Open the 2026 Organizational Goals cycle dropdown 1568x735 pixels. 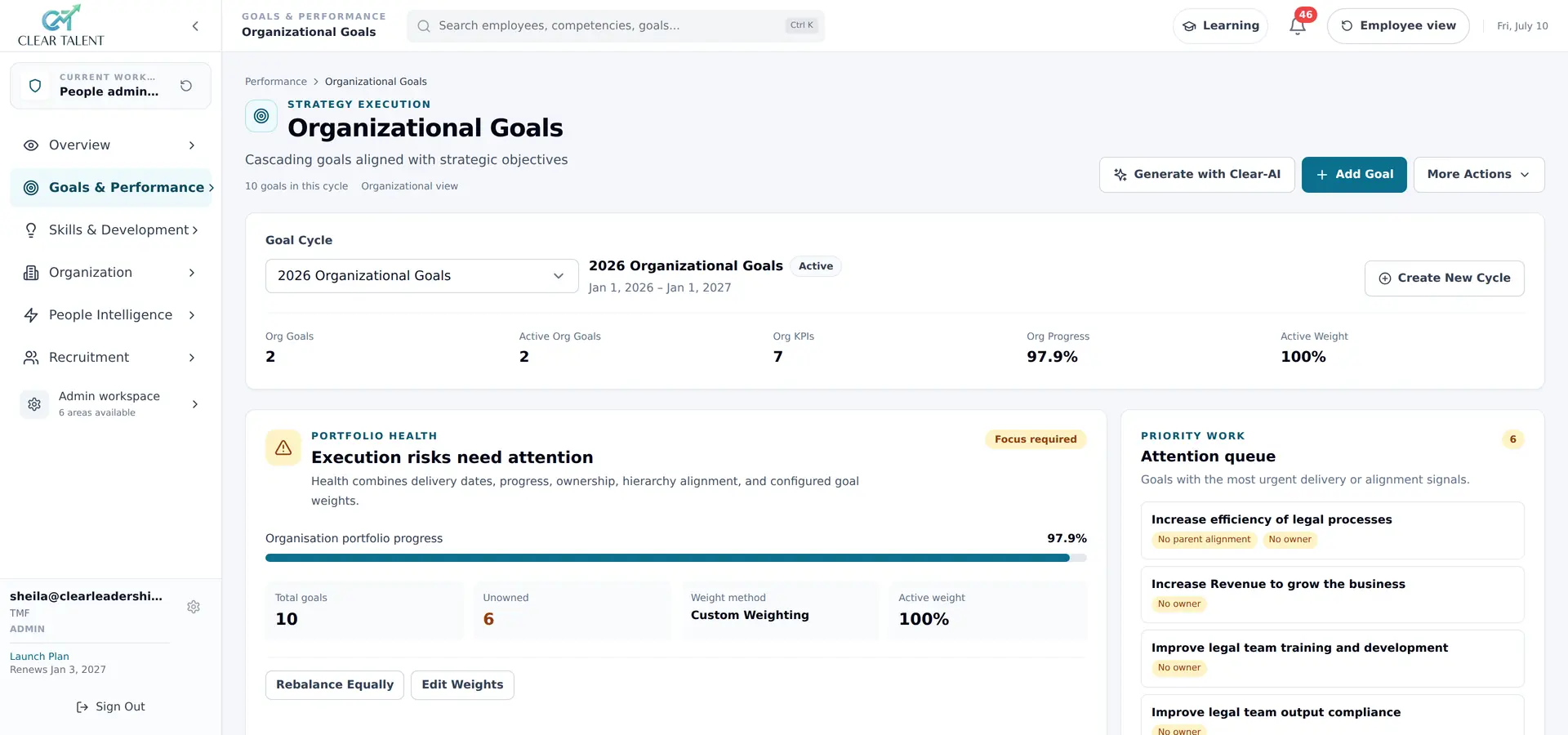tap(421, 276)
